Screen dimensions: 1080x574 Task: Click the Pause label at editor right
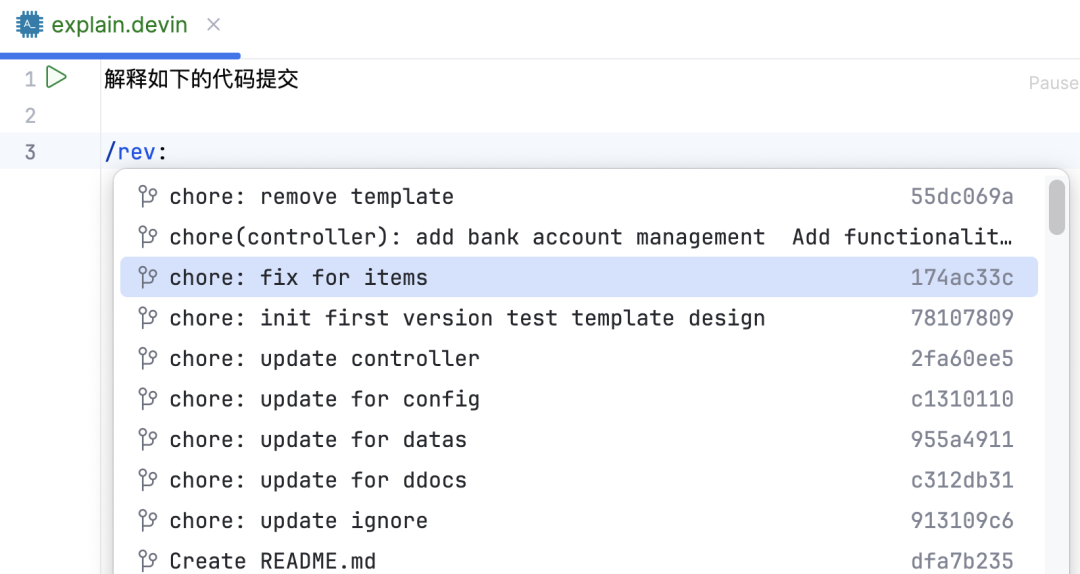point(1054,83)
